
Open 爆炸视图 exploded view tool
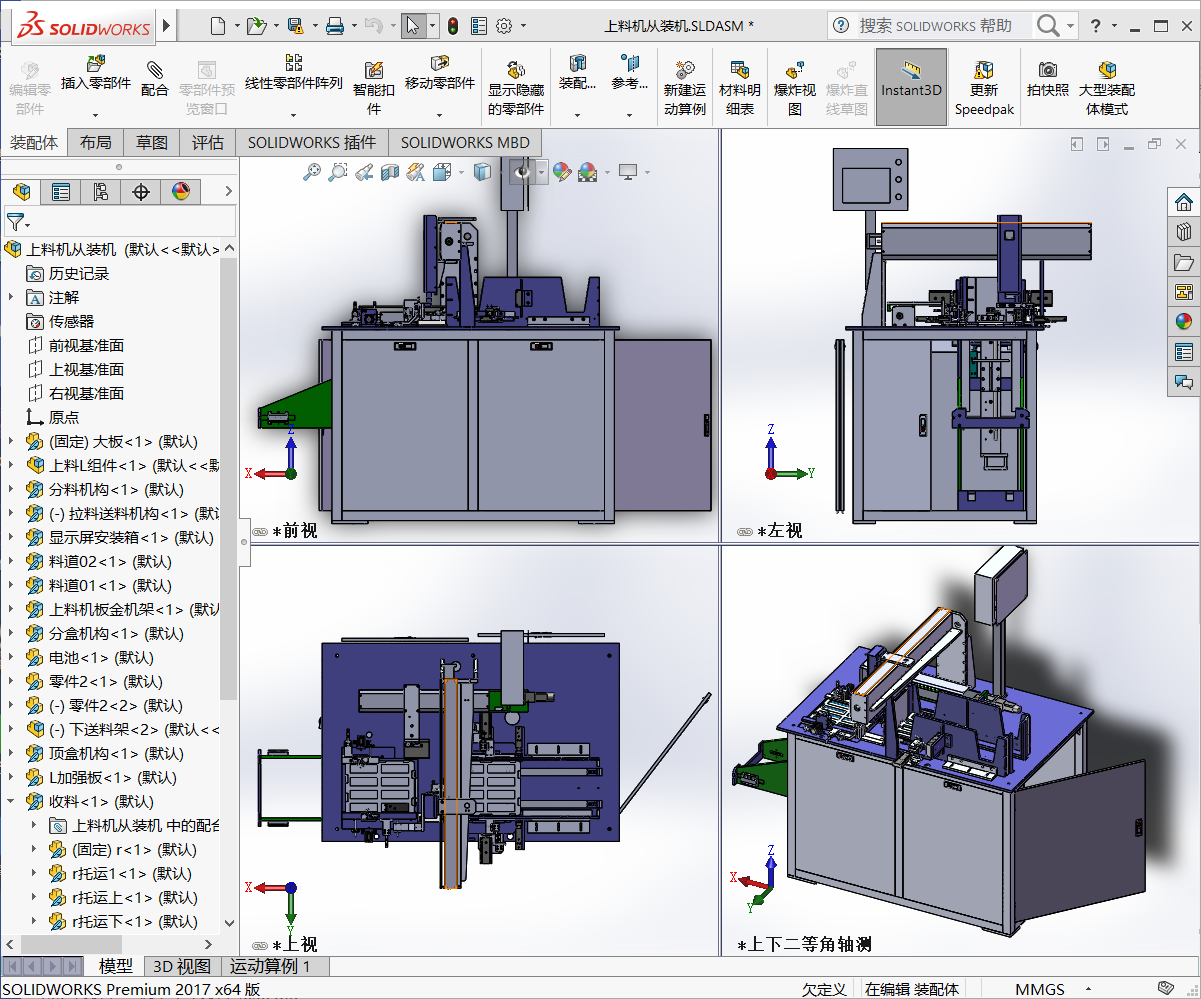coord(796,71)
